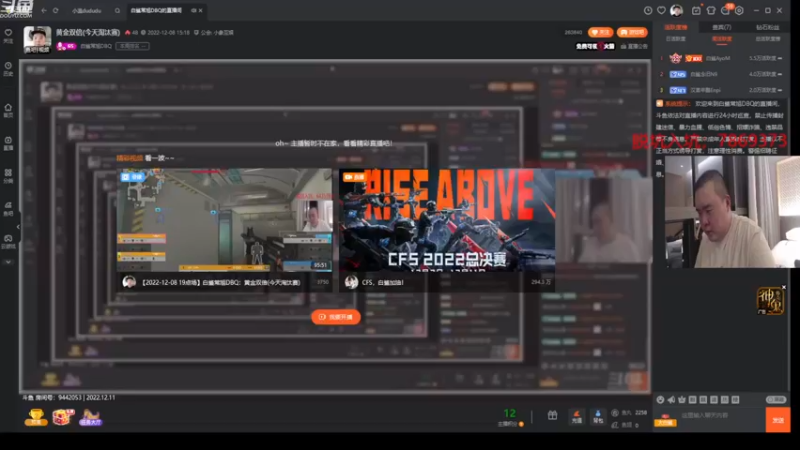
Task: Open search via the magnifier icon
Action: [117, 10]
